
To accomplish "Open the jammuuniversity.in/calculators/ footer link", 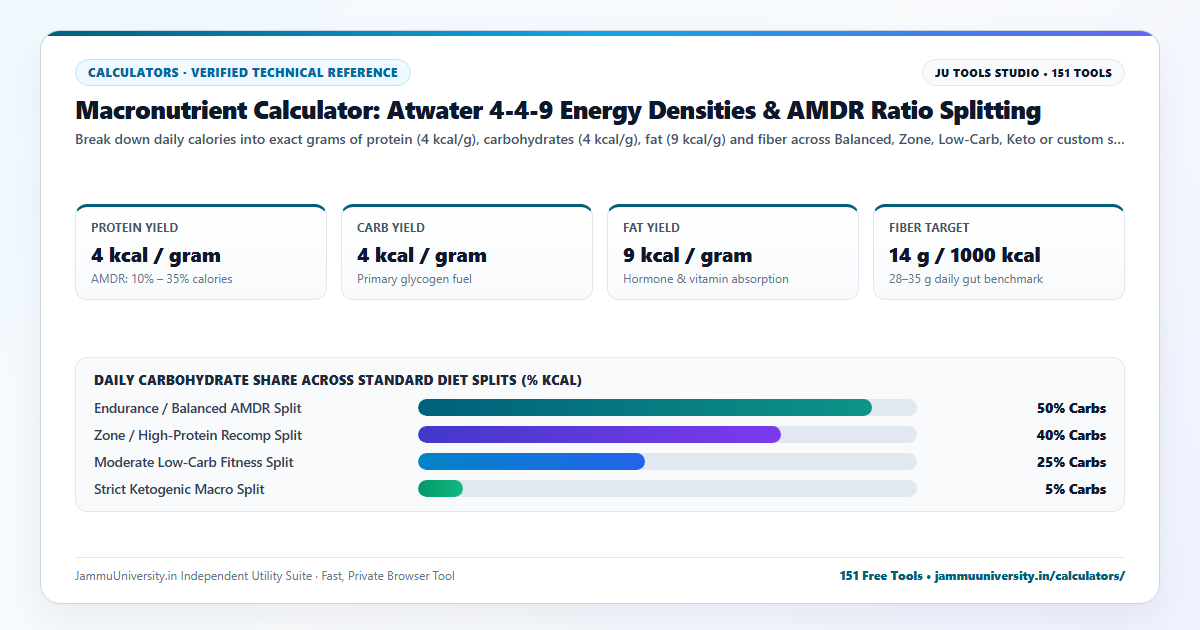I will [x=1030, y=576].
